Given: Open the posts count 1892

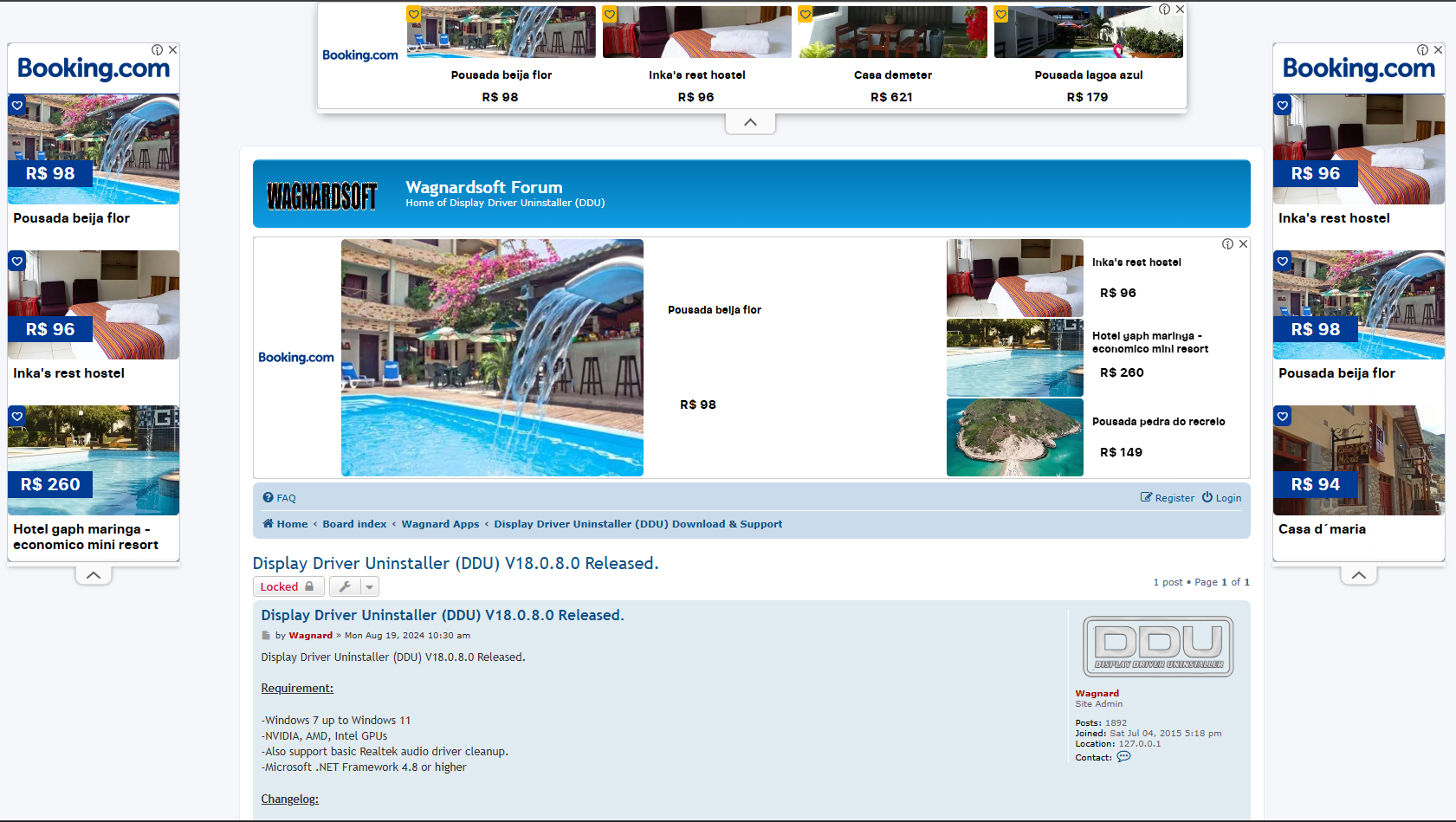Looking at the screenshot, I should (x=1116, y=723).
